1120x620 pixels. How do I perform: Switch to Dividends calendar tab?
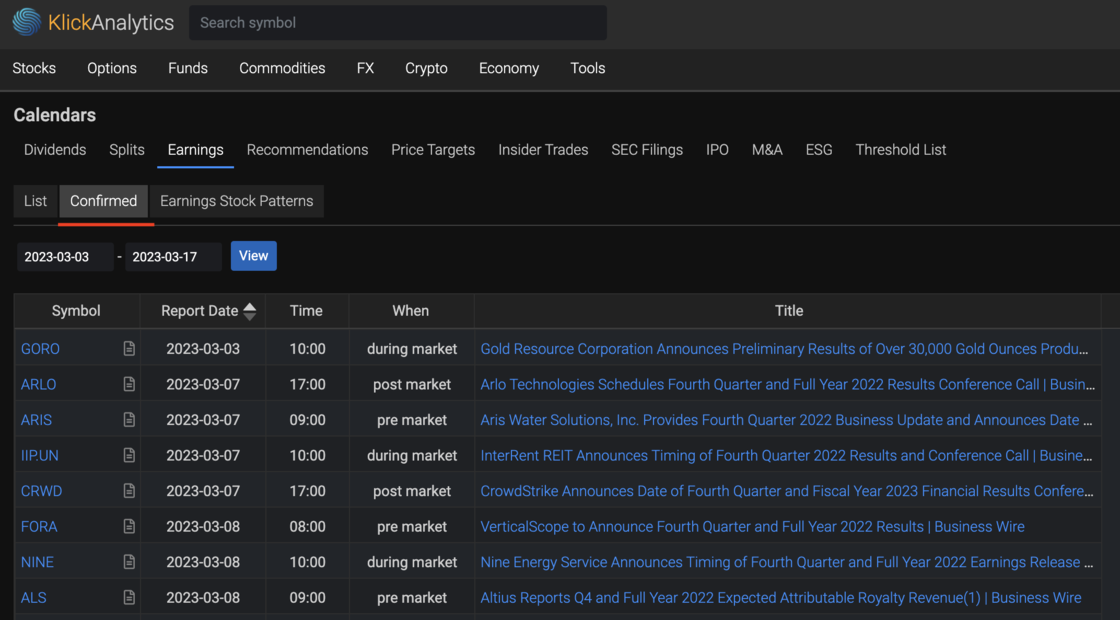point(55,150)
